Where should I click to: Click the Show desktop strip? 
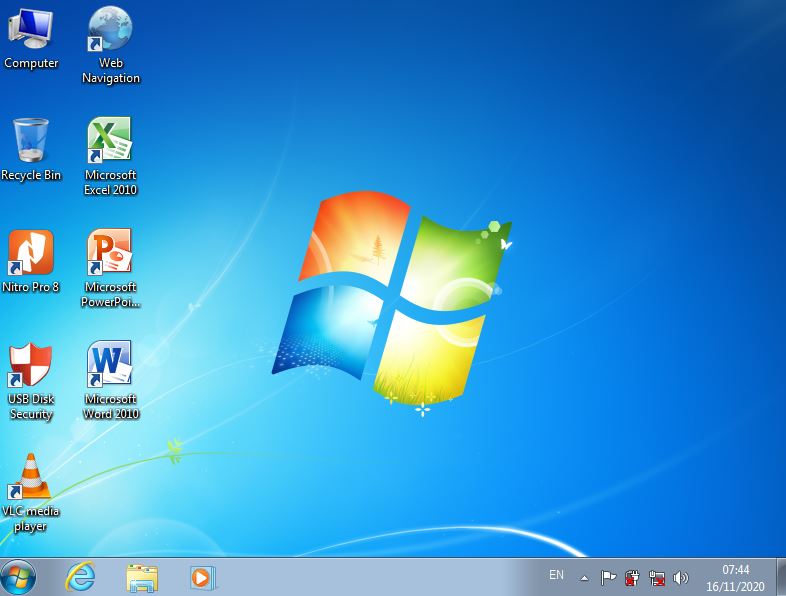pos(781,577)
